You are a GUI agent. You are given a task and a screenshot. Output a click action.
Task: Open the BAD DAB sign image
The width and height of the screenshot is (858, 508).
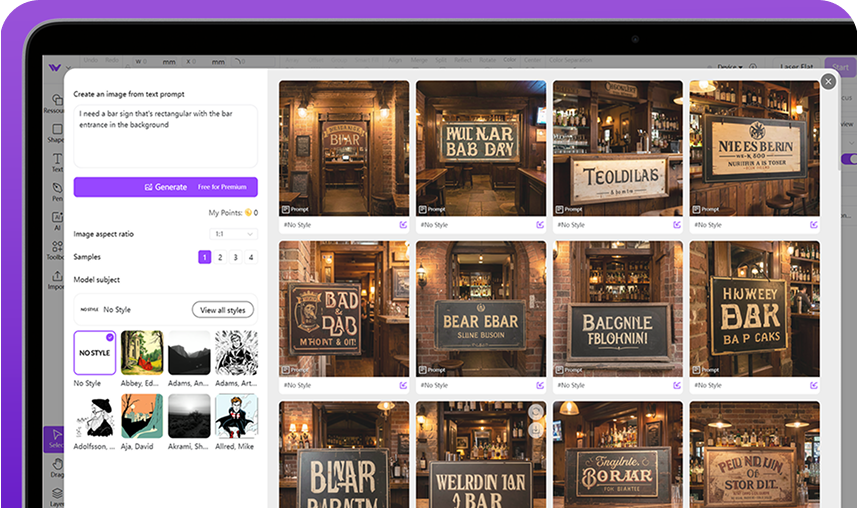click(x=344, y=309)
